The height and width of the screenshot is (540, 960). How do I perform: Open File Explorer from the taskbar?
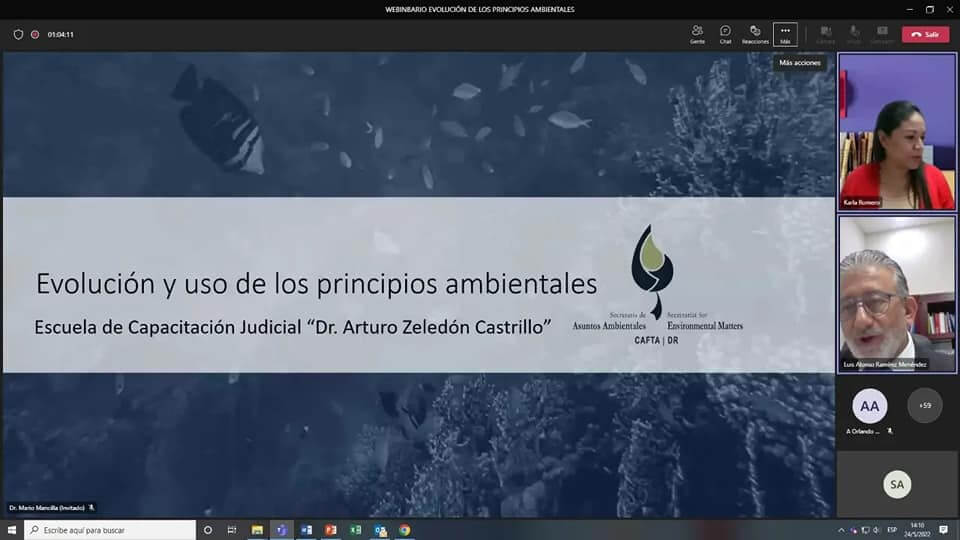pos(257,530)
